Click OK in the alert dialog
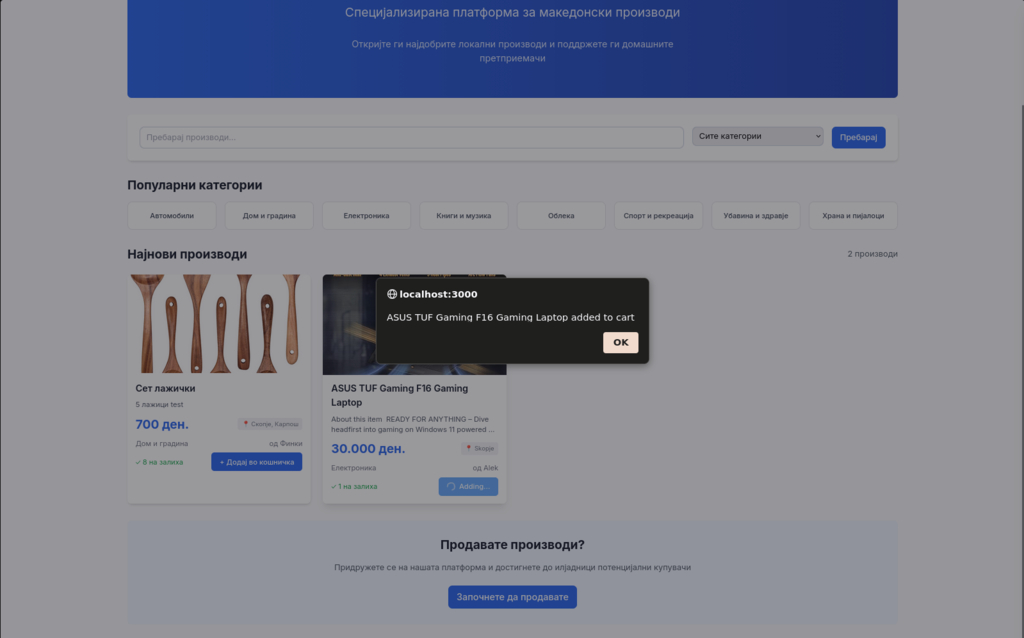The height and width of the screenshot is (638, 1024). 620,342
